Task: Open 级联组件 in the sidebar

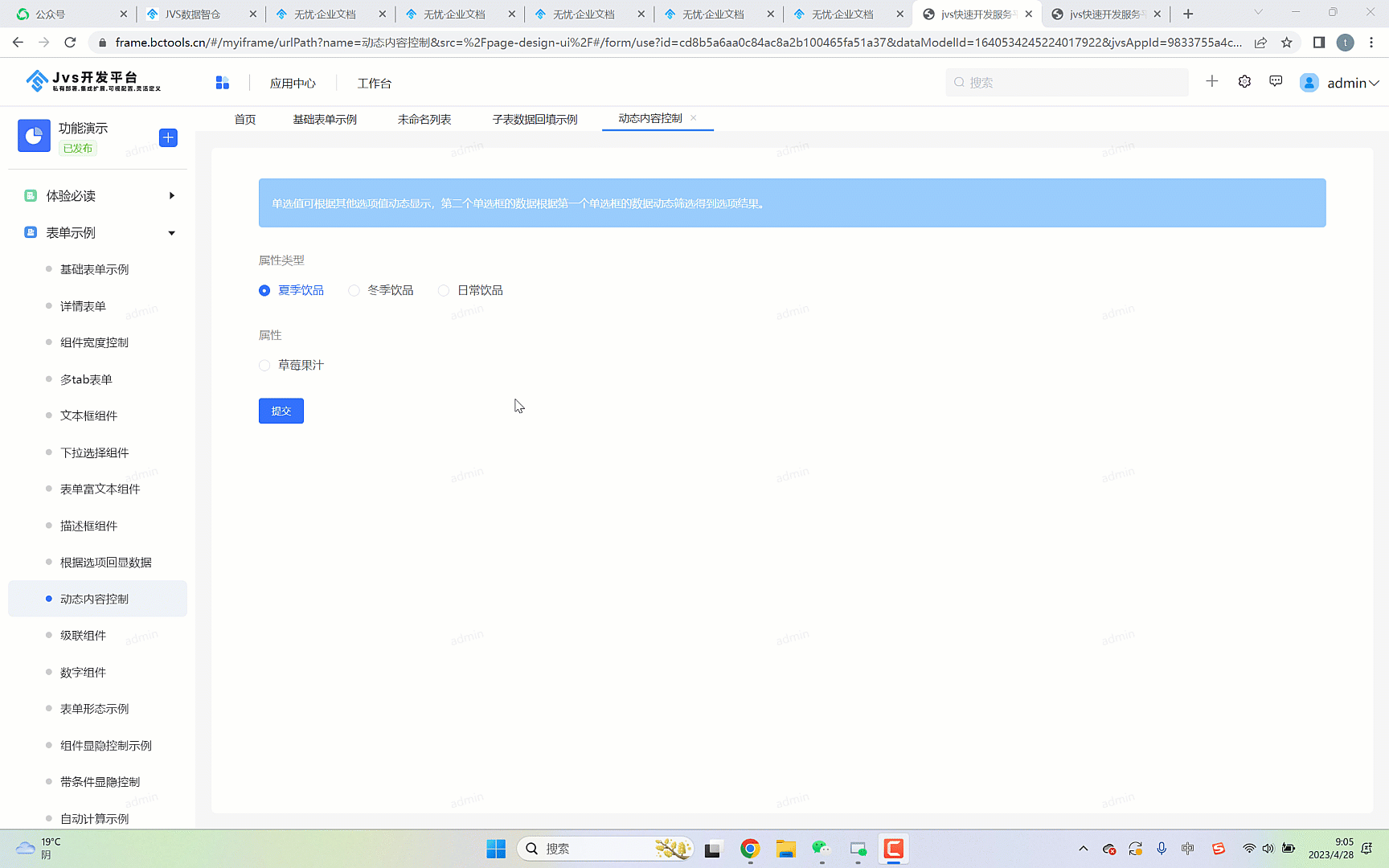Action: click(97, 636)
